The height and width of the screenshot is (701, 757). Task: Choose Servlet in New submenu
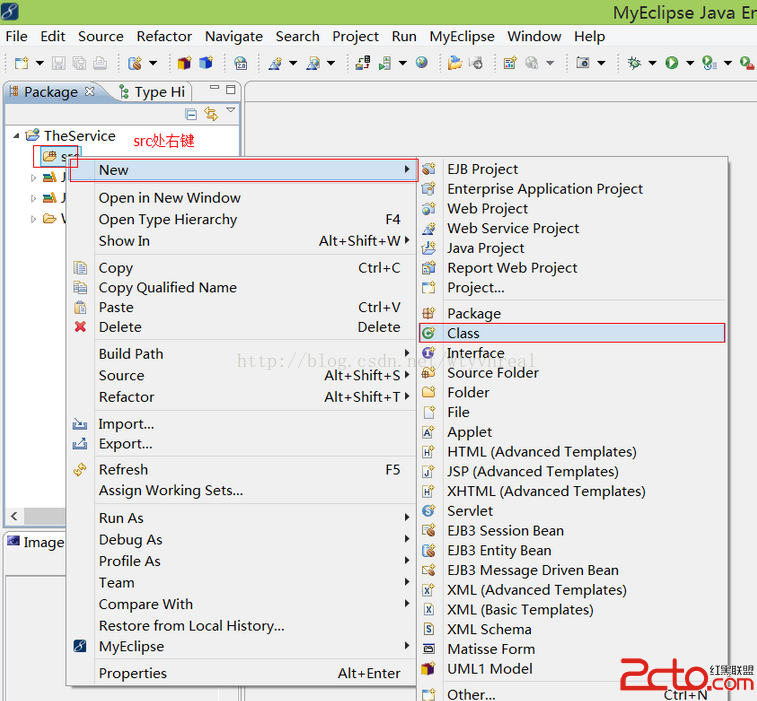[572, 511]
